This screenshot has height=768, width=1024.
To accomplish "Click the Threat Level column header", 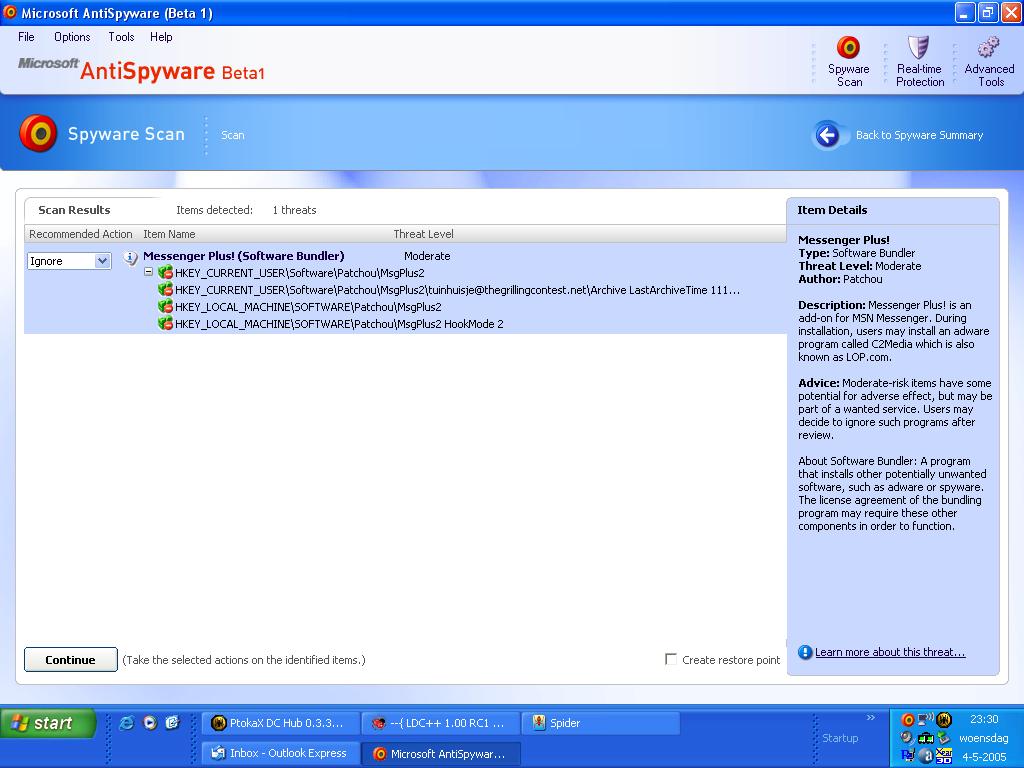I will pyautogui.click(x=423, y=234).
